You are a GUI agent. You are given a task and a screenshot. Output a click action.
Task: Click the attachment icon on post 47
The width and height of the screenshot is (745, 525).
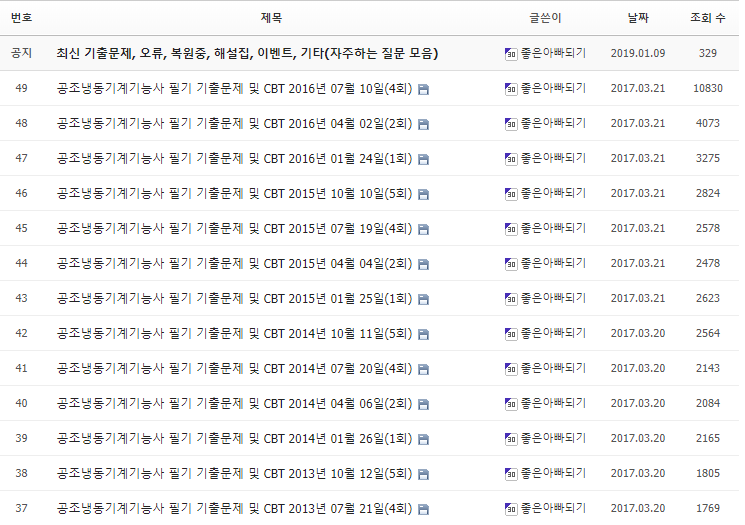[423, 159]
